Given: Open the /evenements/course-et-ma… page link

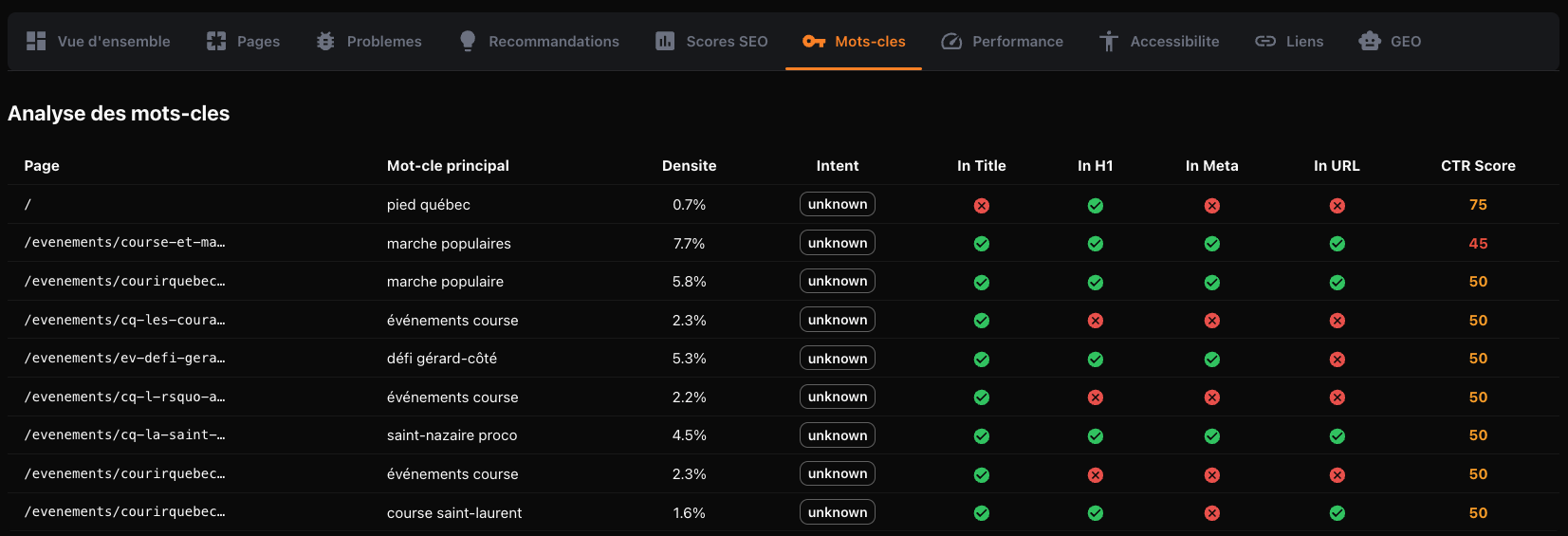Looking at the screenshot, I should (x=125, y=243).
